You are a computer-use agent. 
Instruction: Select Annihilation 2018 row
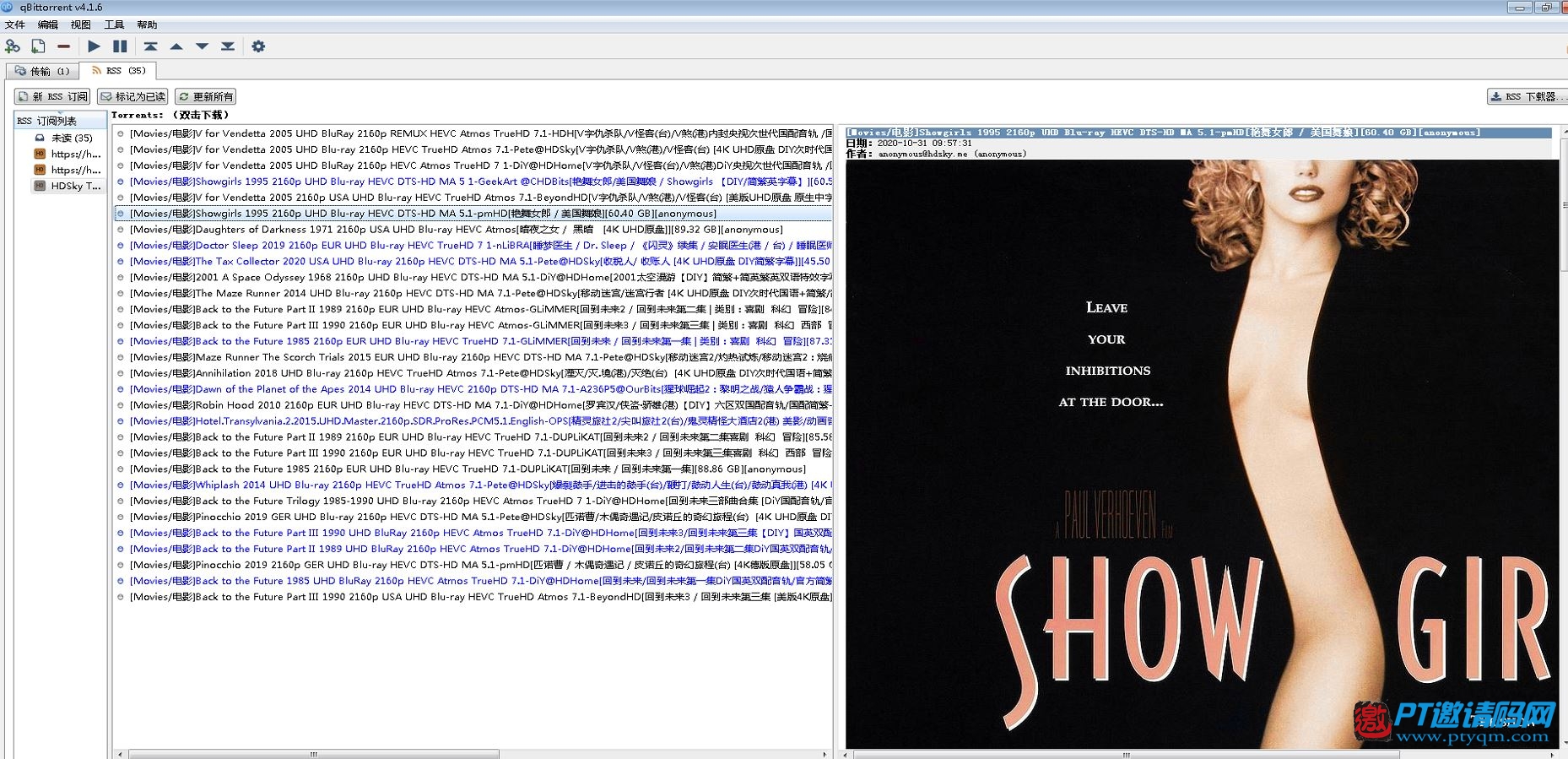473,373
